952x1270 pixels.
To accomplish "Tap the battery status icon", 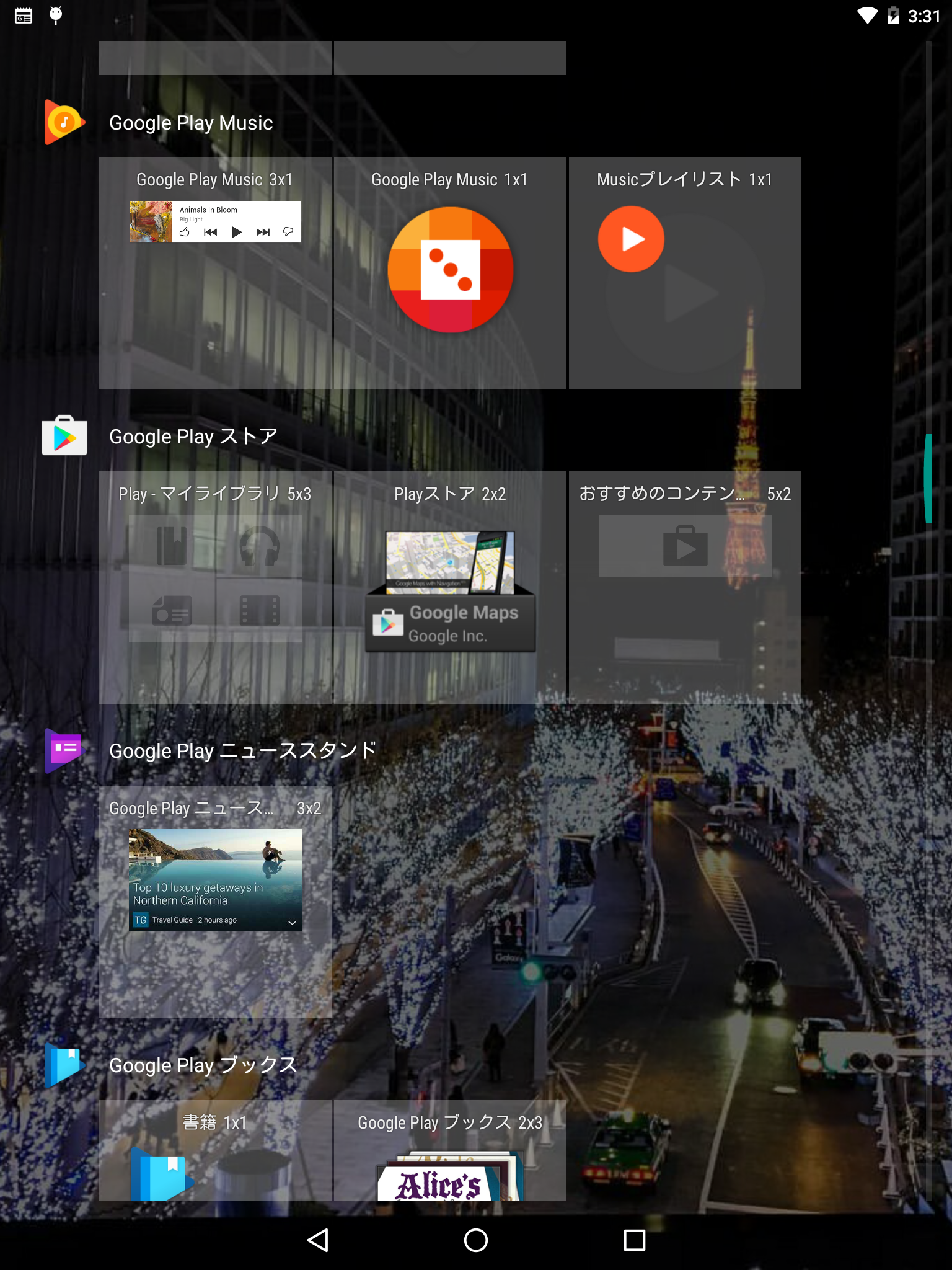I will [x=893, y=16].
